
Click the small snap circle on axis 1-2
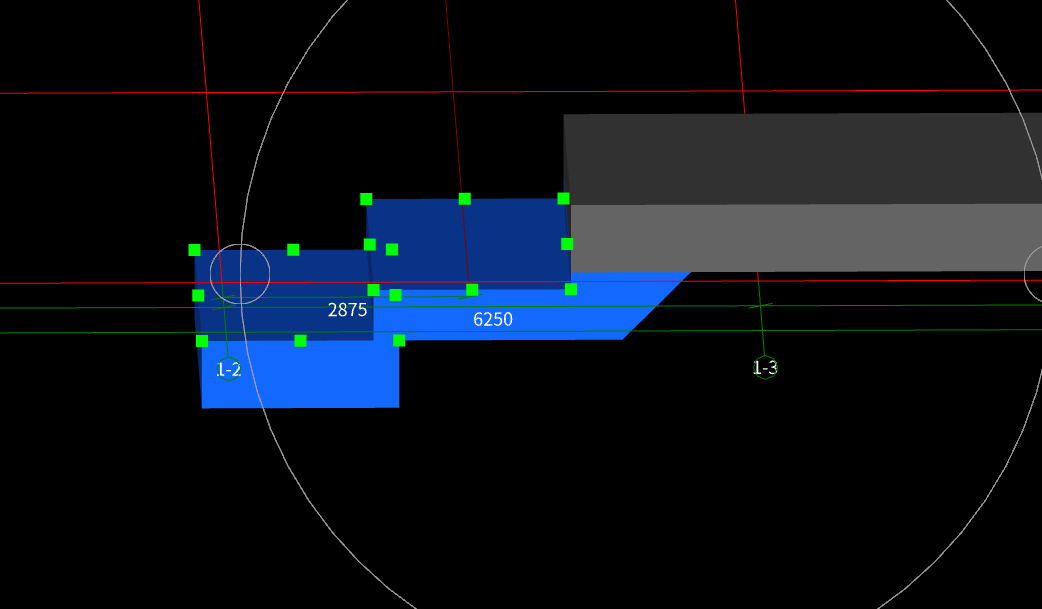point(240,274)
